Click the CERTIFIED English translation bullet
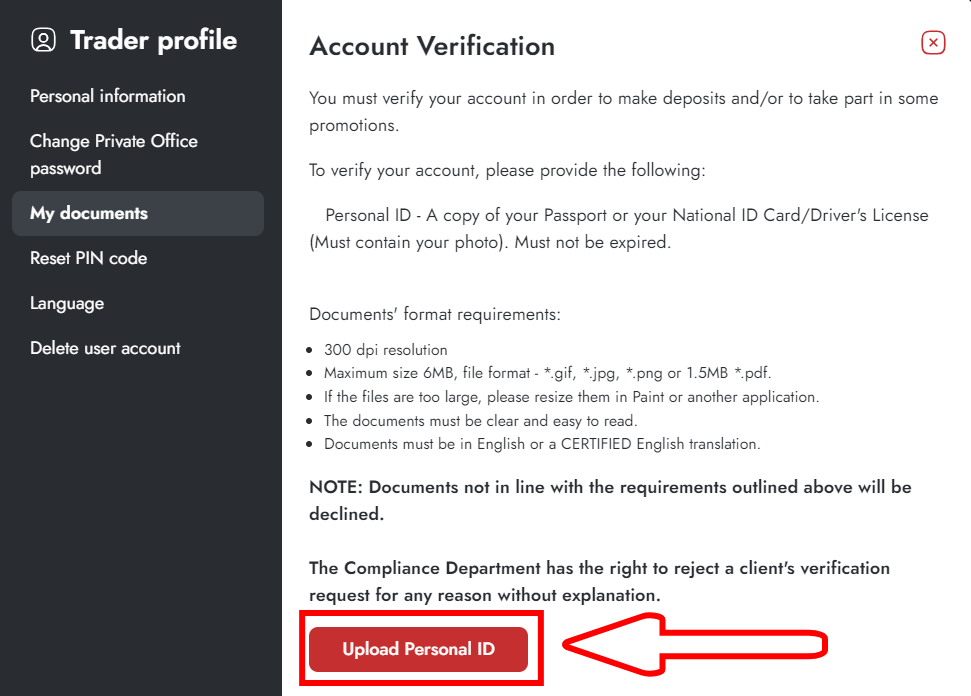The height and width of the screenshot is (696, 971). click(x=542, y=444)
